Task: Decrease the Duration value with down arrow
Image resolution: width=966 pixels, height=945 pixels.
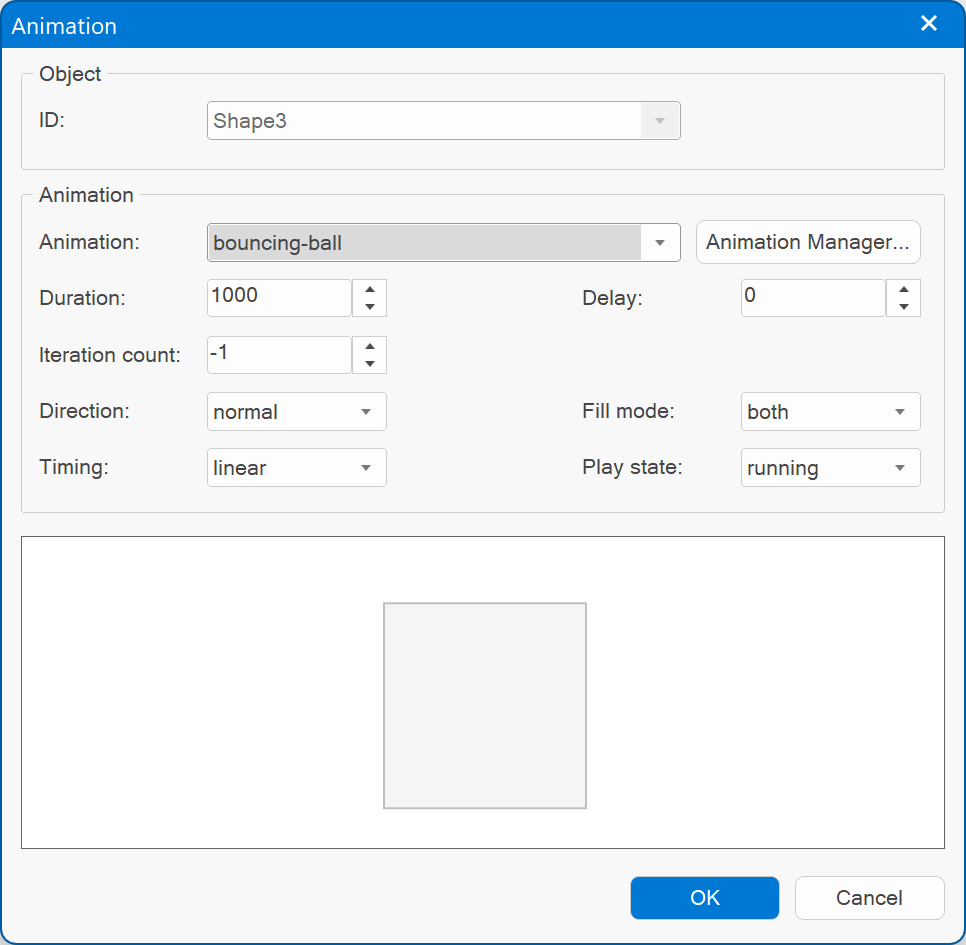Action: coord(370,307)
